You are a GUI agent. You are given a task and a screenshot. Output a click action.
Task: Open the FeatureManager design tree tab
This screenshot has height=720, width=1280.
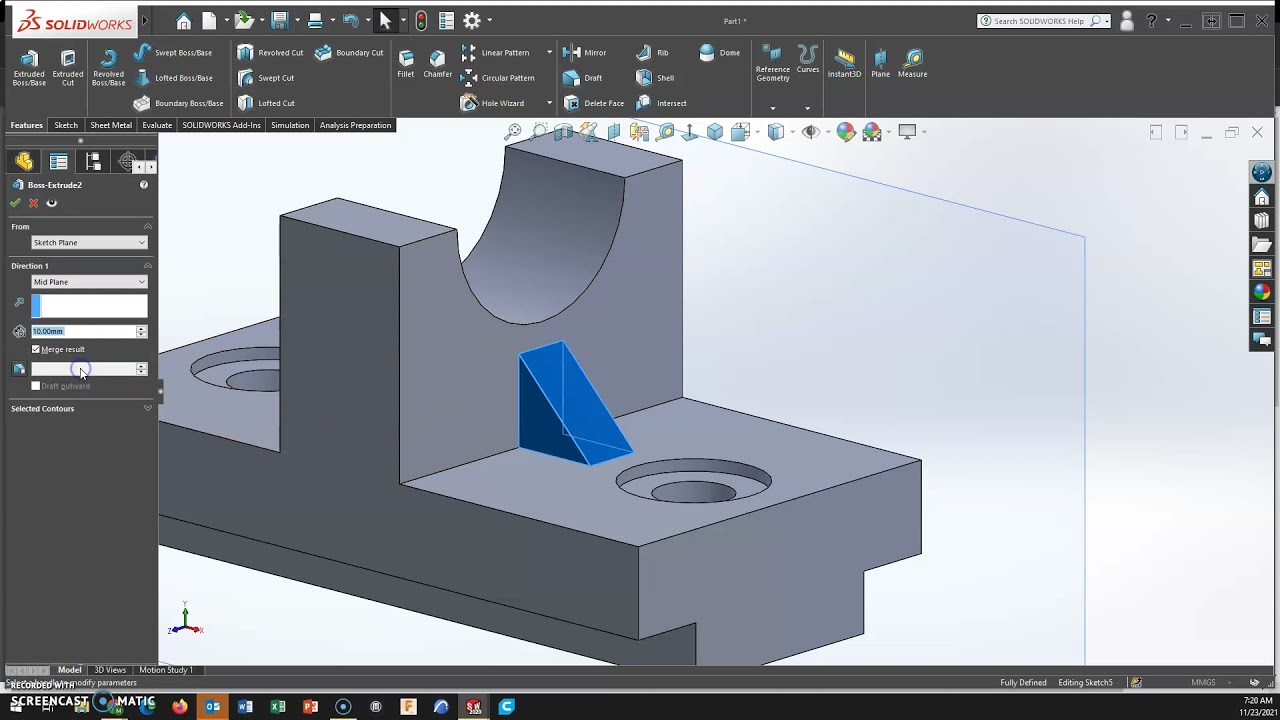pos(24,162)
